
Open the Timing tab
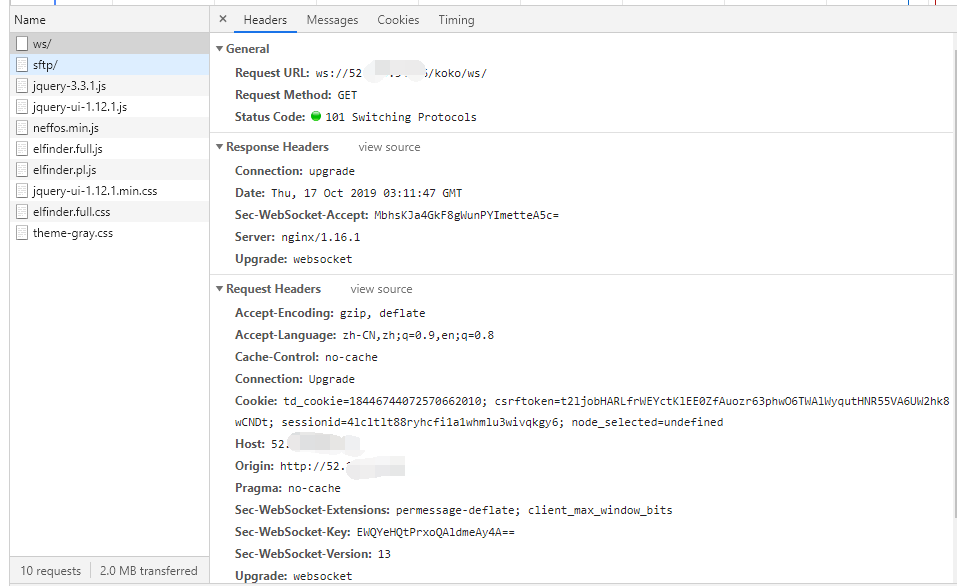[x=456, y=20]
